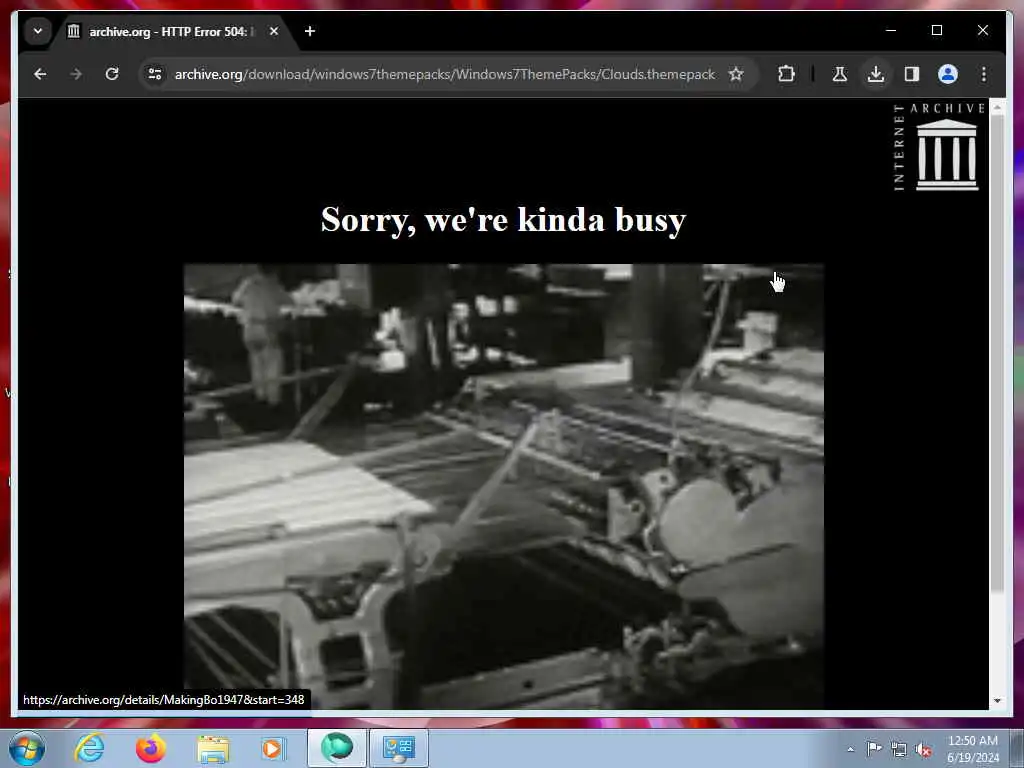Show the Downloads tray
This screenshot has height=768, width=1024.
coord(876,74)
